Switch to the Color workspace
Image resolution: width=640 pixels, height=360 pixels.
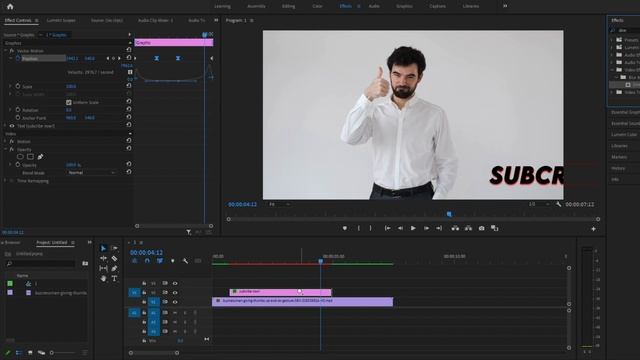317,6
